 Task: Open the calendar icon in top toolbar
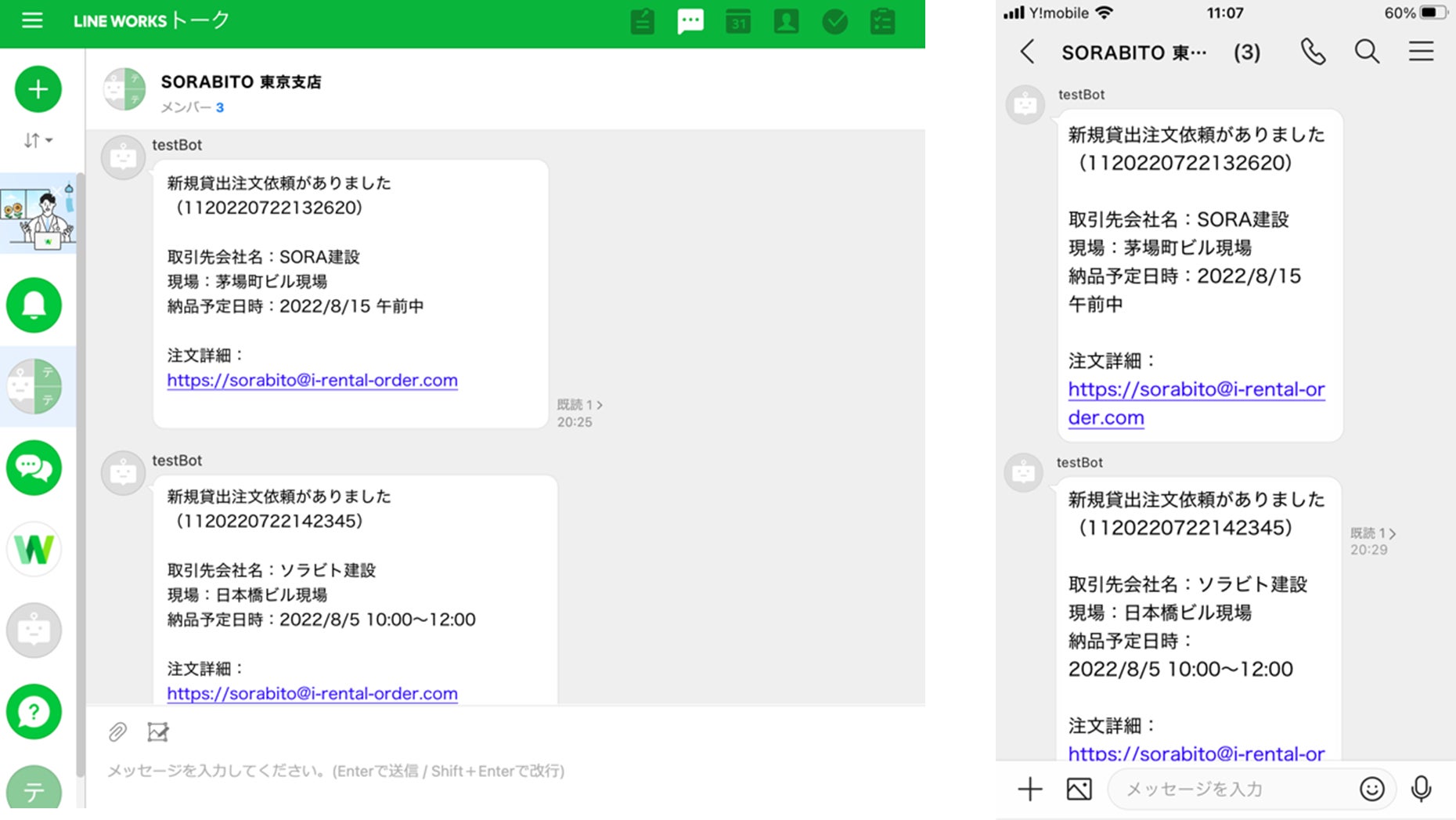(x=738, y=21)
